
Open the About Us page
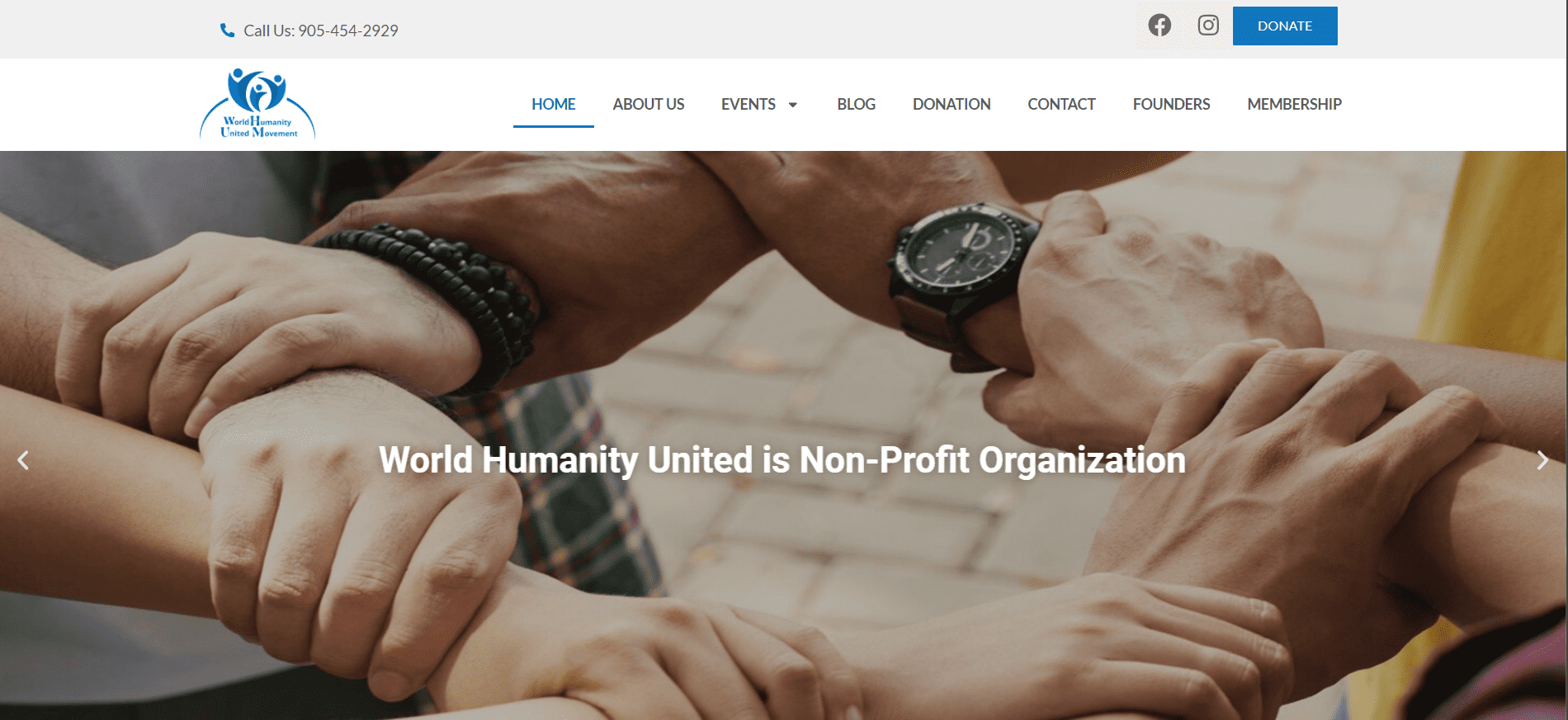[649, 104]
